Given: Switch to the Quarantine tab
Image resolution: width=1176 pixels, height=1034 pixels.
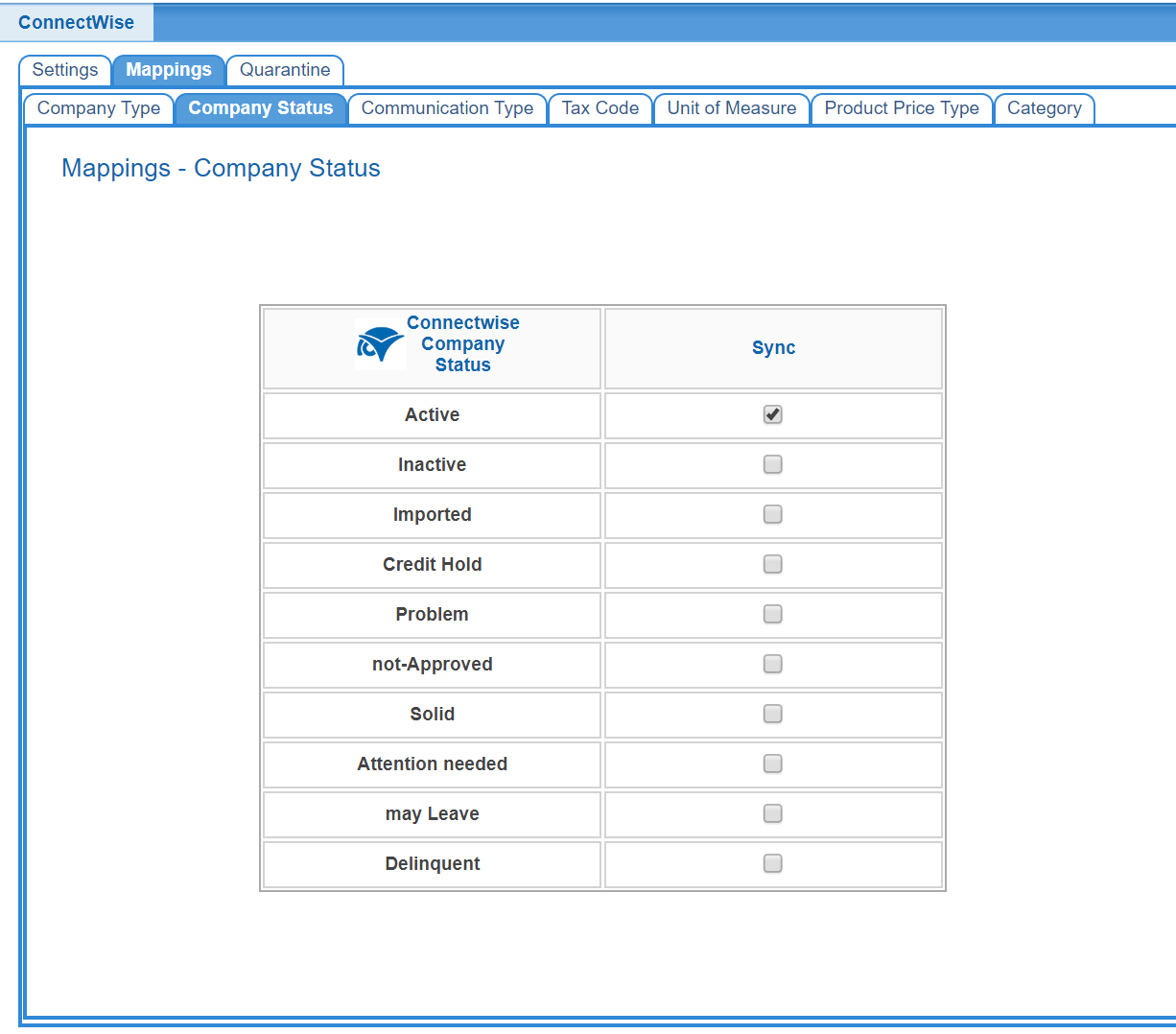Looking at the screenshot, I should pos(285,70).
